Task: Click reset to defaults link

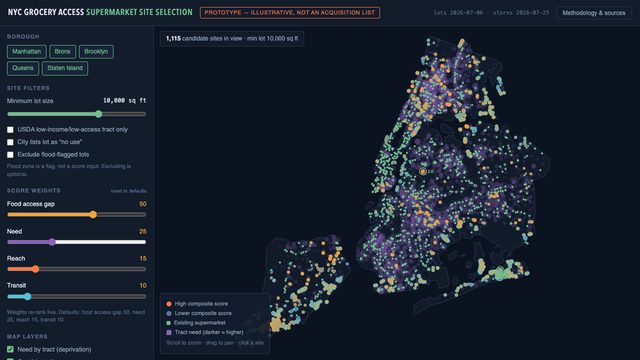Action: click(x=128, y=191)
